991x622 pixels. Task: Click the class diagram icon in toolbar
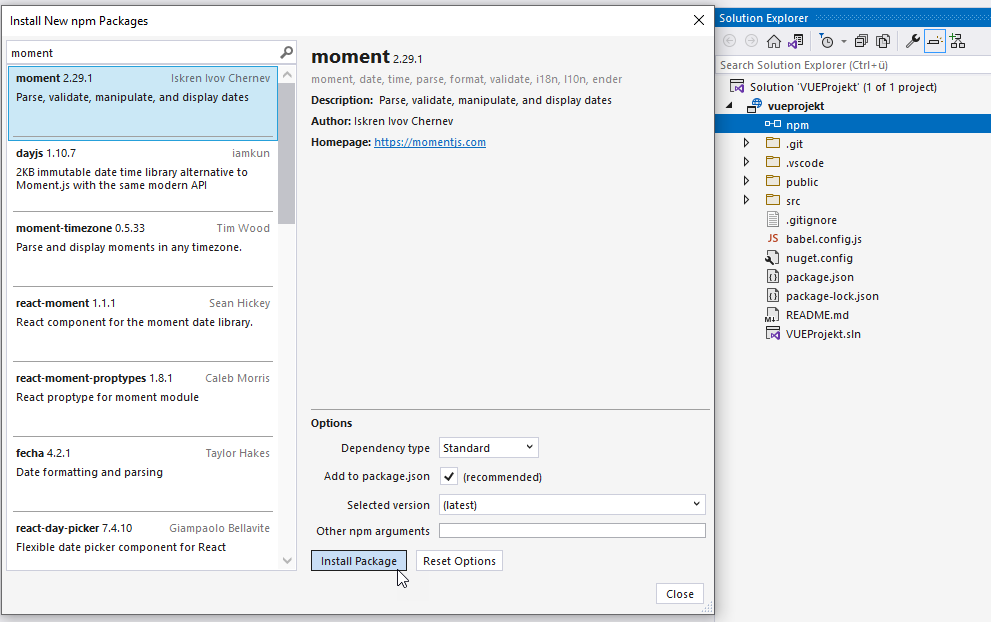point(957,41)
